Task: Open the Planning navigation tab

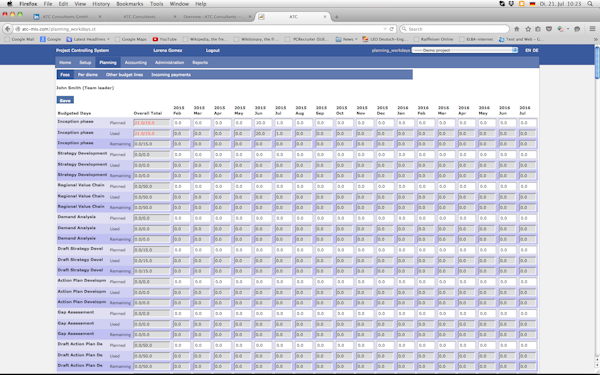Action: point(108,62)
